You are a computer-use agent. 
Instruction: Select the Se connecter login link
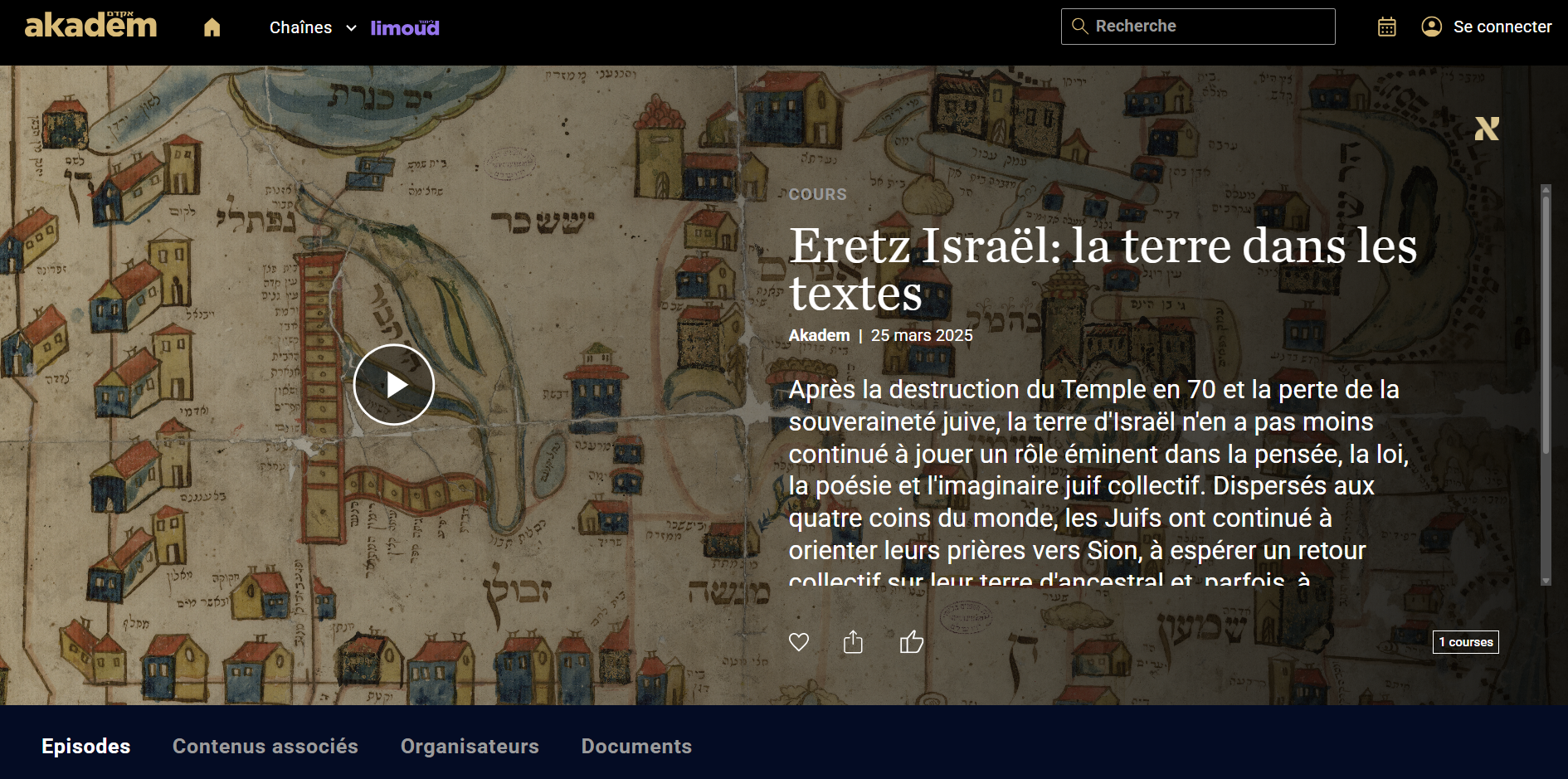[x=1502, y=27]
